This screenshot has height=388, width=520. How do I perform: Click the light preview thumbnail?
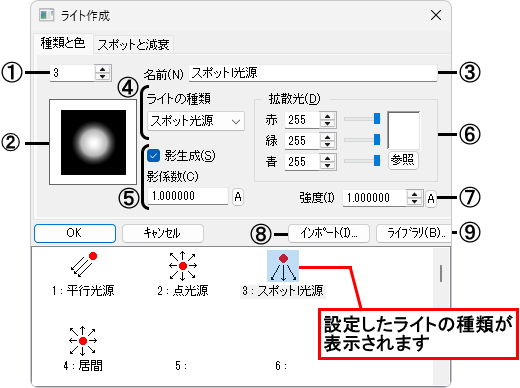(x=93, y=142)
